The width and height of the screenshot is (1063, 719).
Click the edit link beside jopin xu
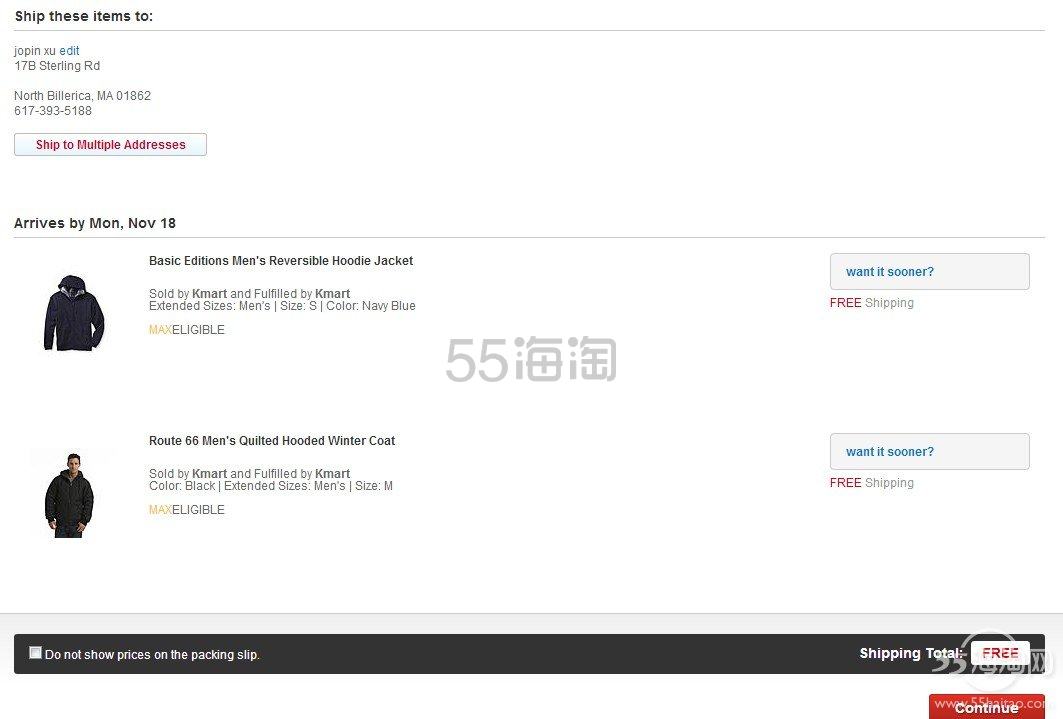point(69,51)
